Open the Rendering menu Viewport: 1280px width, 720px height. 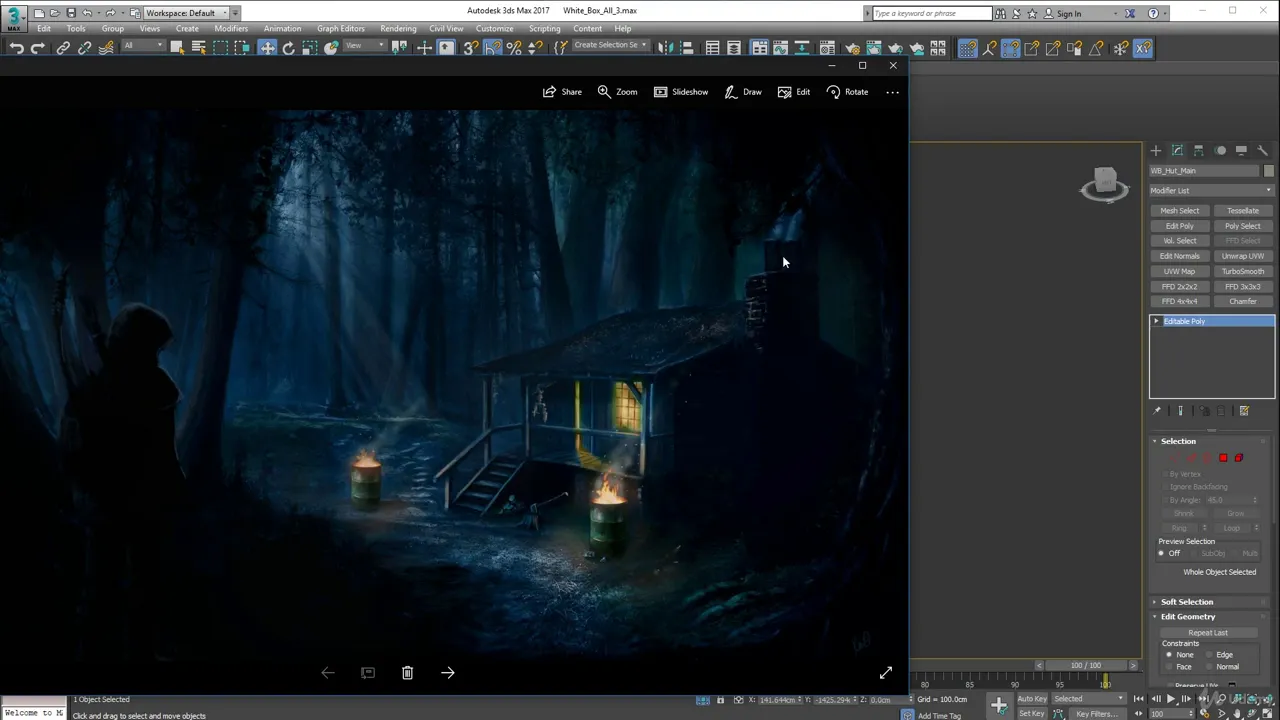398,28
